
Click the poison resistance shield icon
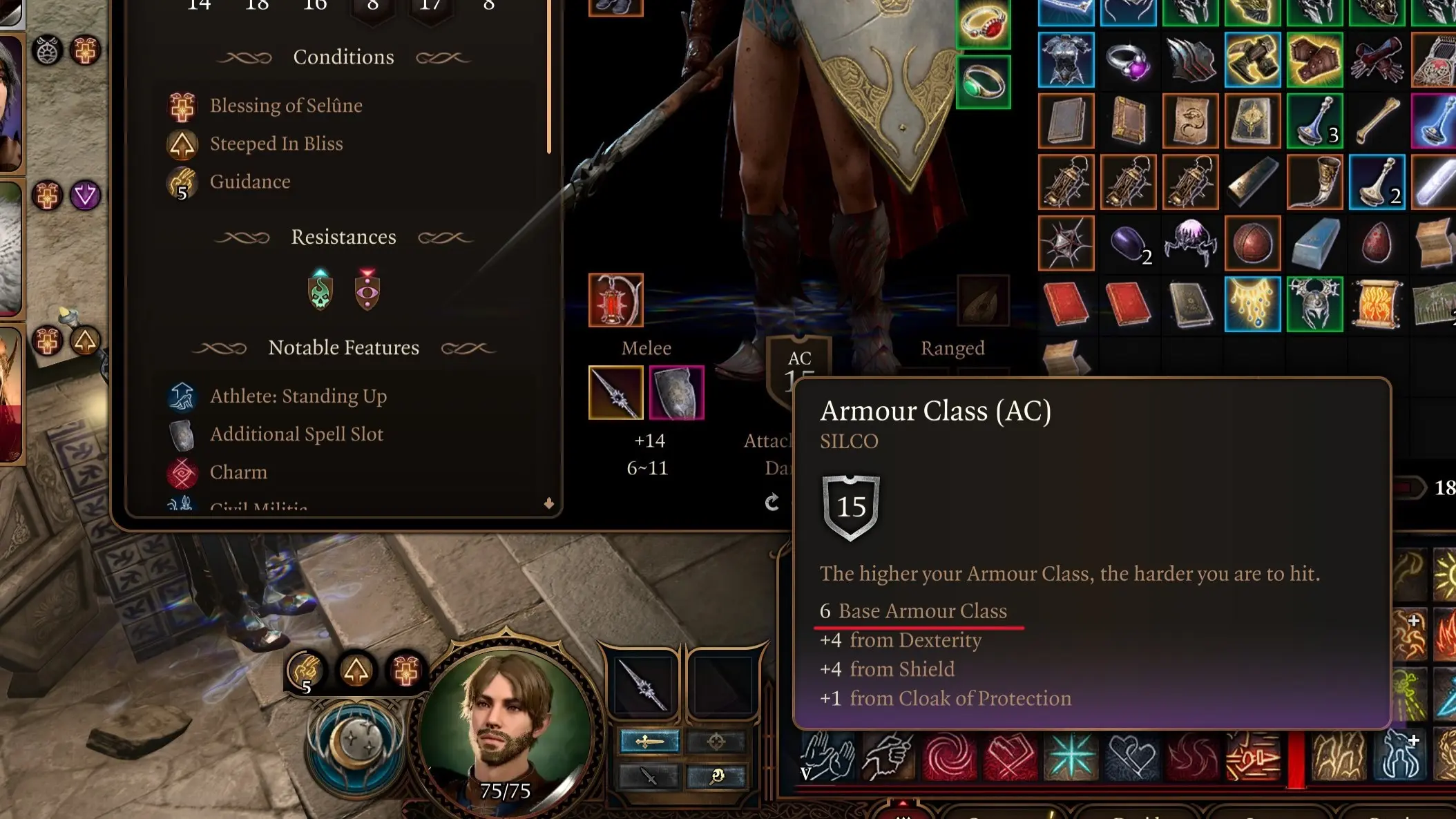(320, 289)
